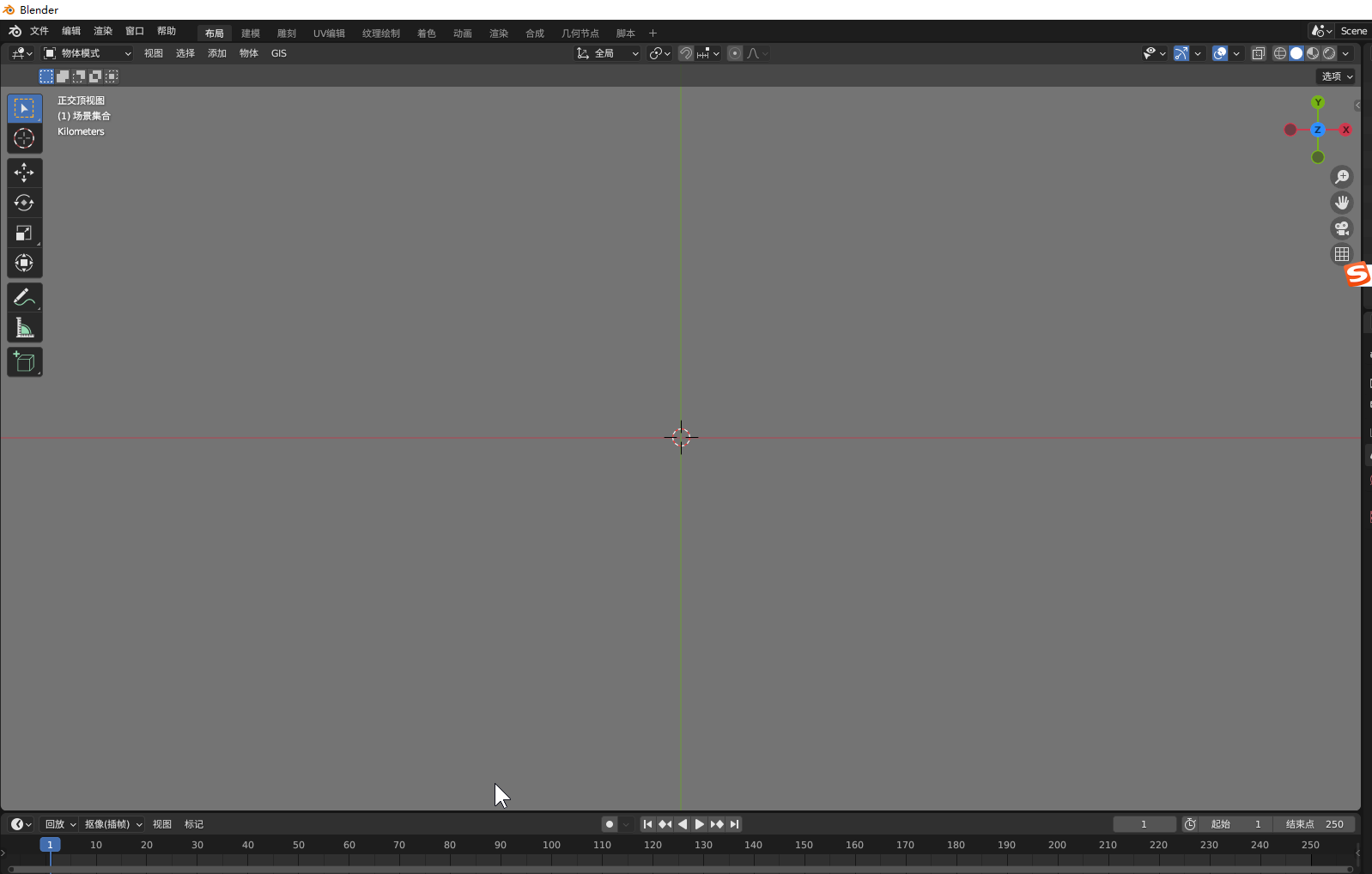Open the 渲染 menu in the top menu bar
1372x874 pixels.
[x=103, y=31]
